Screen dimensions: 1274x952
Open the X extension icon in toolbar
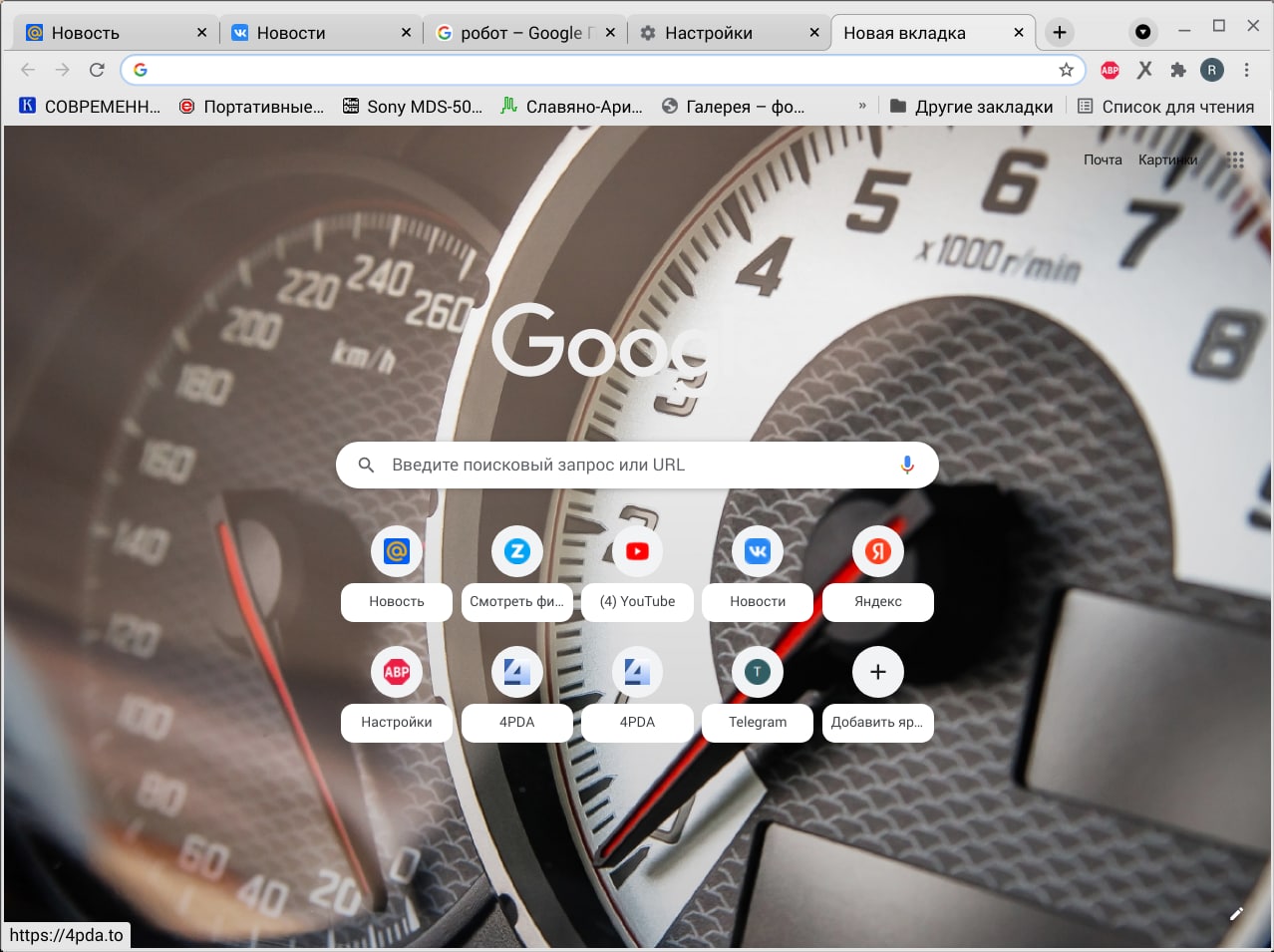click(x=1144, y=70)
